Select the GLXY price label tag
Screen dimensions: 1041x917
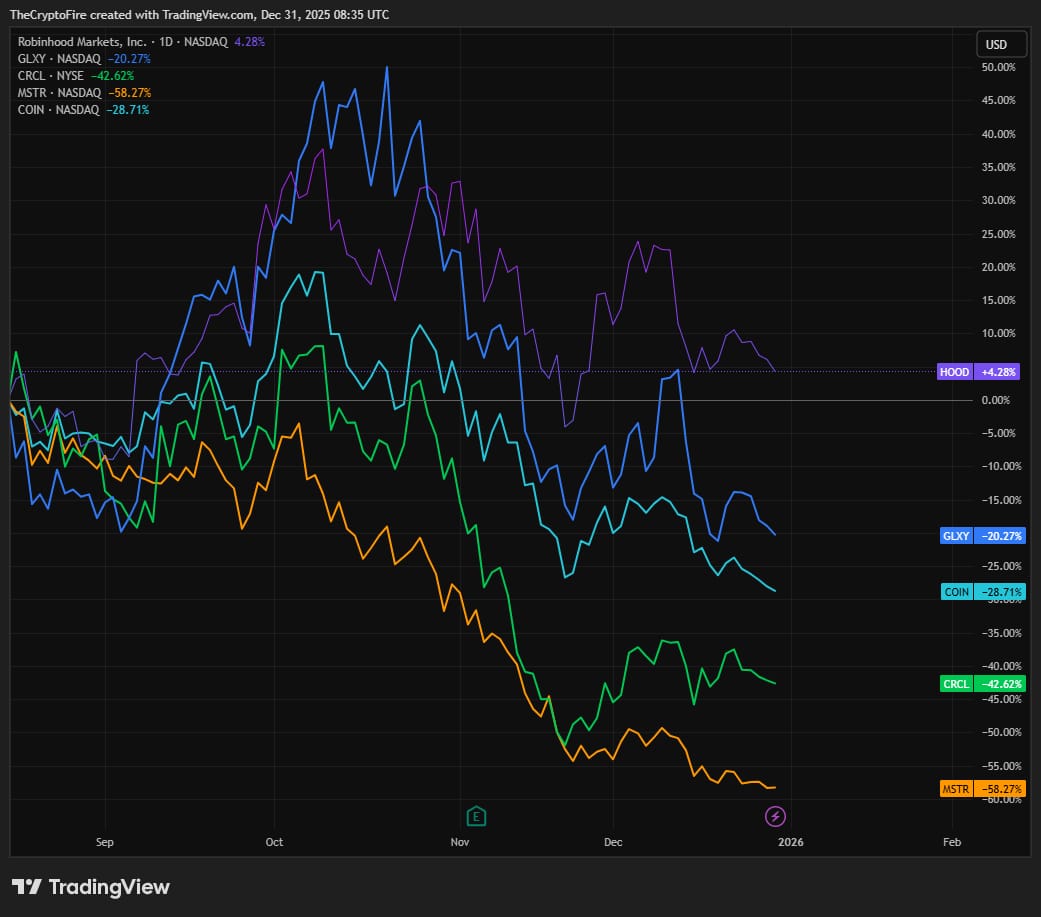[983, 536]
